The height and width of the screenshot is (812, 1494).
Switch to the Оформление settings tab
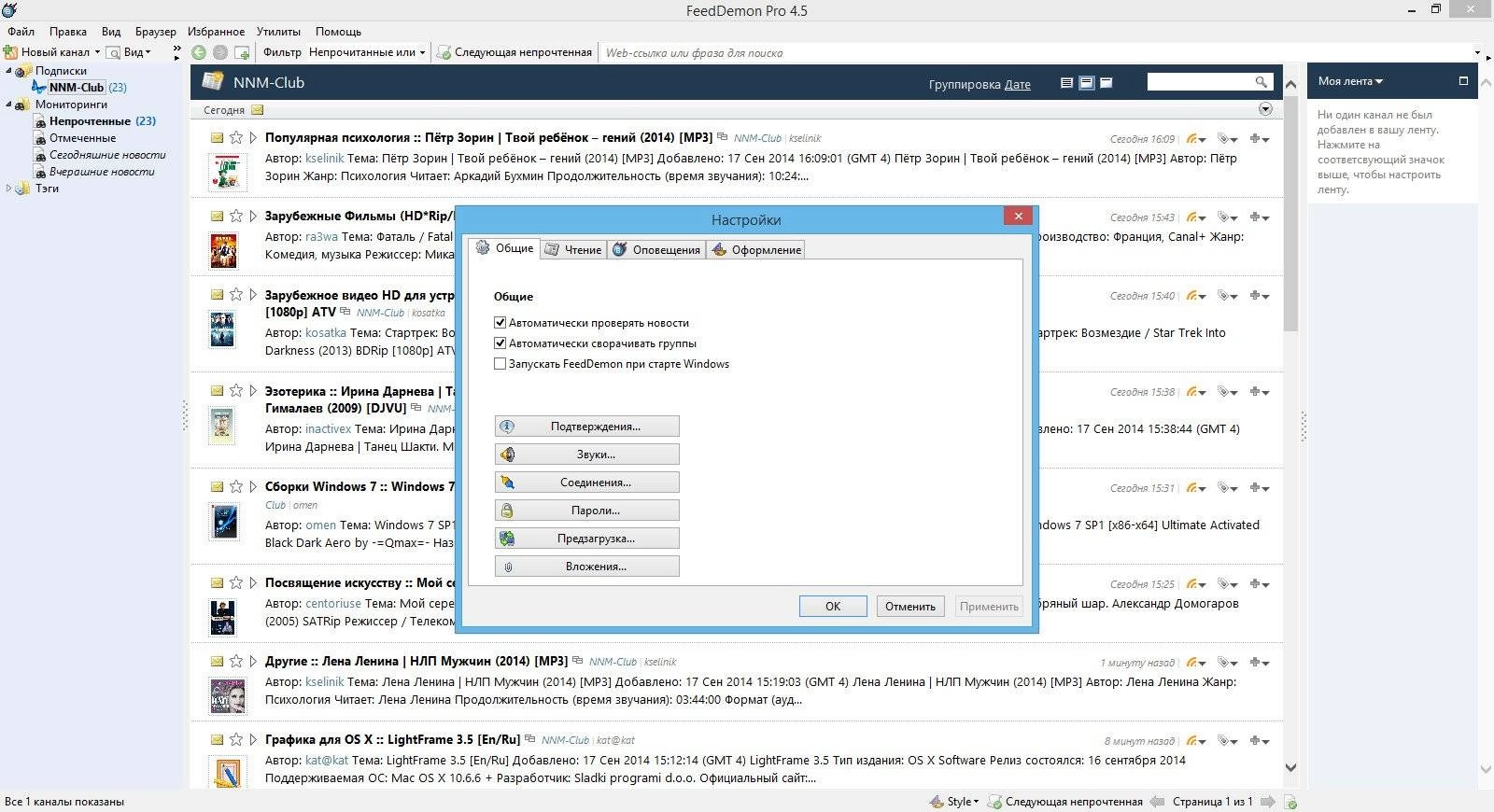click(755, 249)
